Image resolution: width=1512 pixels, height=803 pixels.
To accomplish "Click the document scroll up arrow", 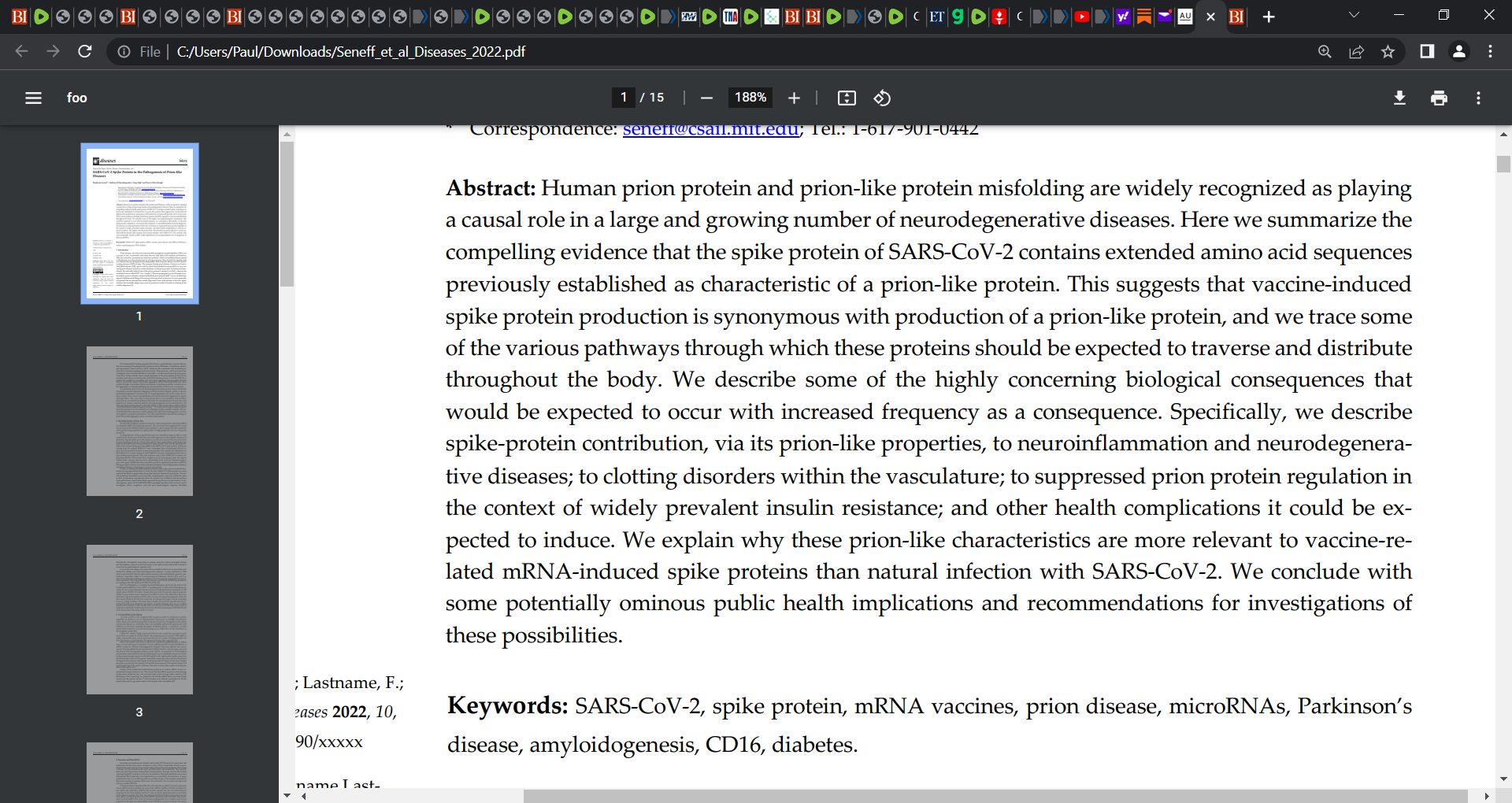I will [1503, 134].
